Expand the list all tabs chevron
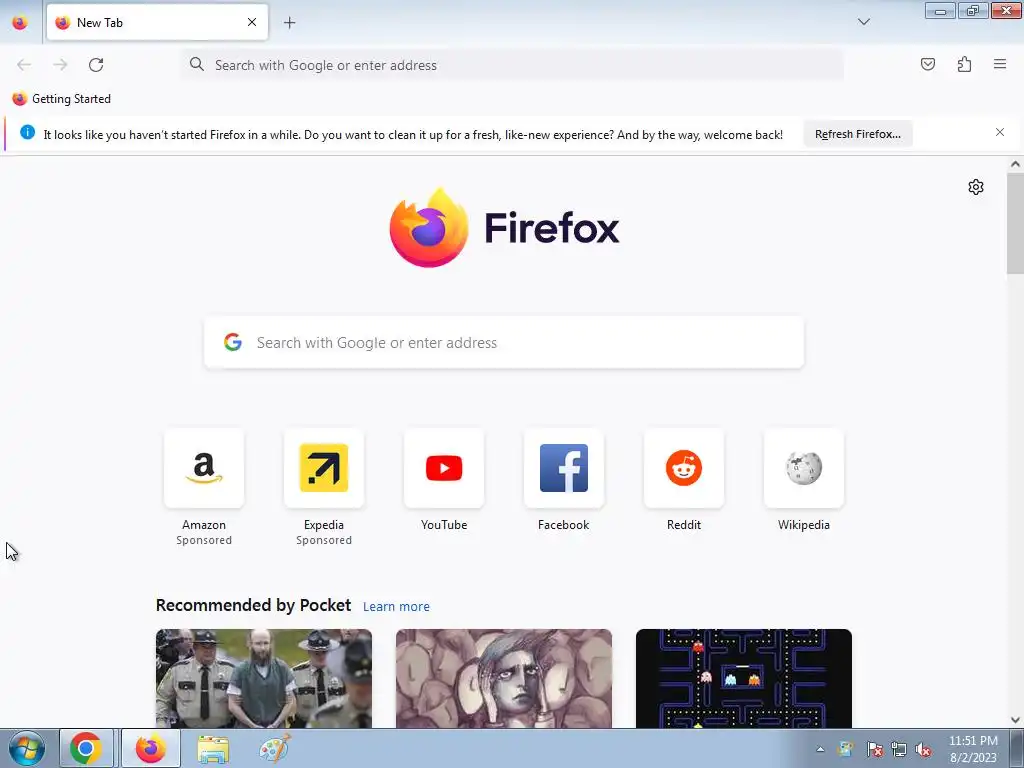The width and height of the screenshot is (1024, 768). tap(863, 22)
